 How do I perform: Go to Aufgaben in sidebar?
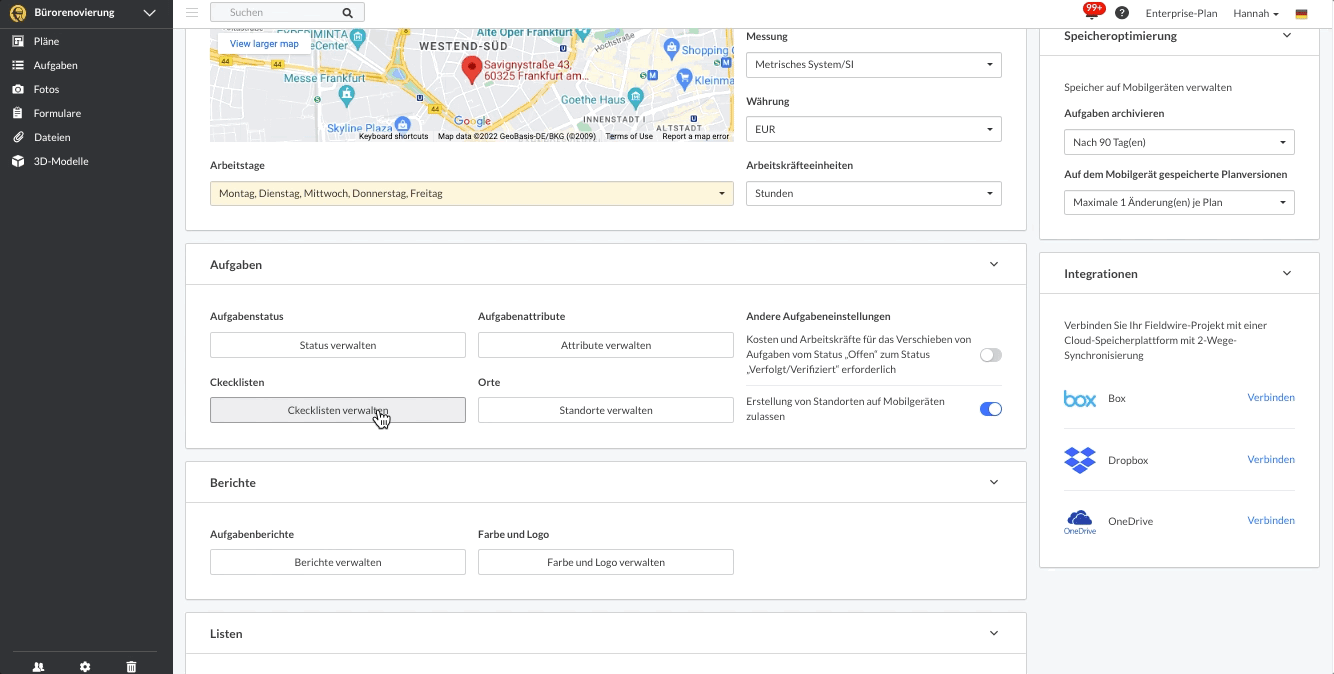[56, 65]
